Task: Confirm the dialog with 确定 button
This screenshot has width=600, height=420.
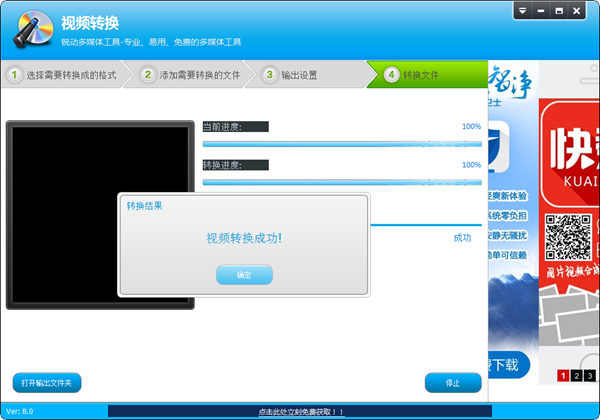Action: [244, 275]
